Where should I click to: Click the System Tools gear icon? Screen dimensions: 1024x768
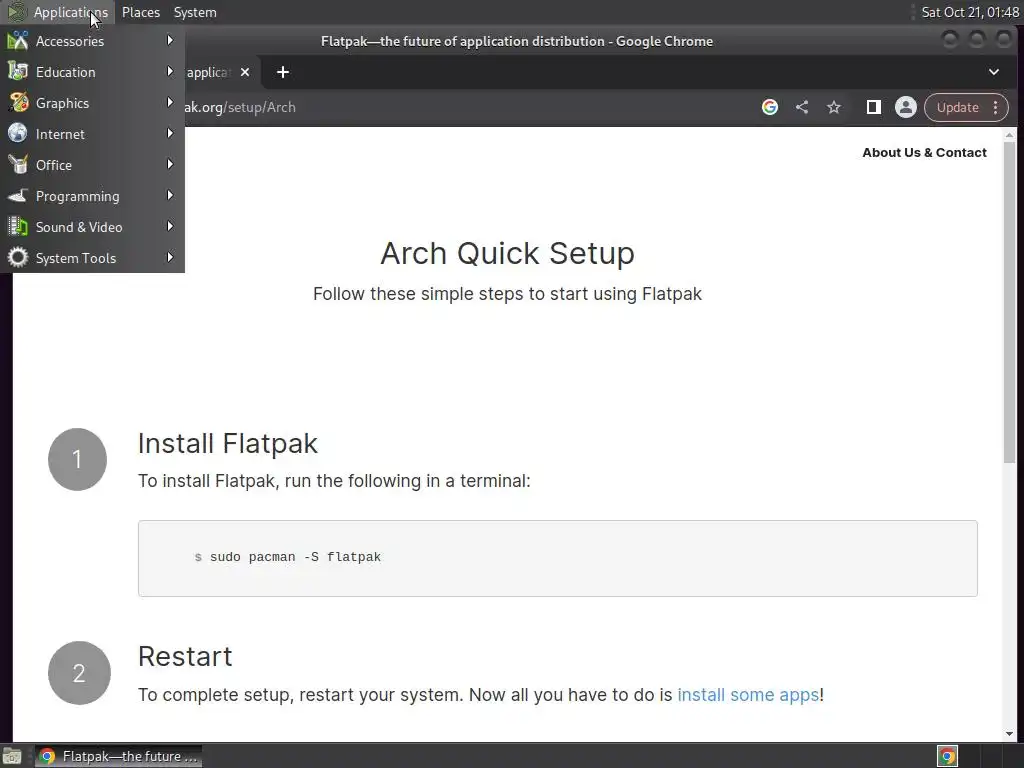18,257
